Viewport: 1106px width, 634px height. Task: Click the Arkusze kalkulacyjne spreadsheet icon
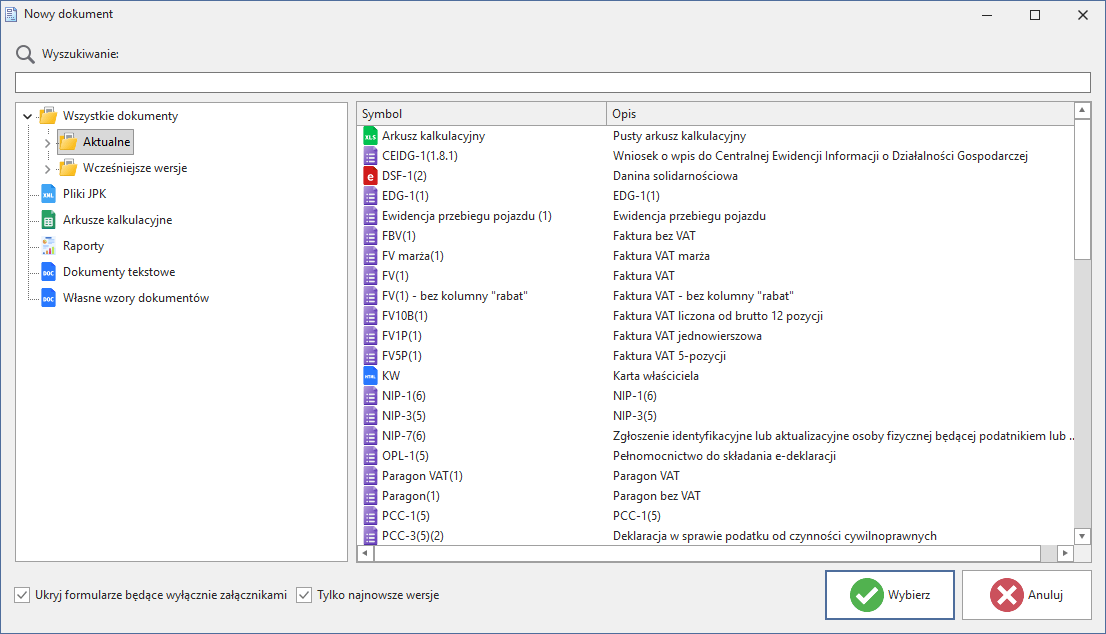click(x=48, y=220)
